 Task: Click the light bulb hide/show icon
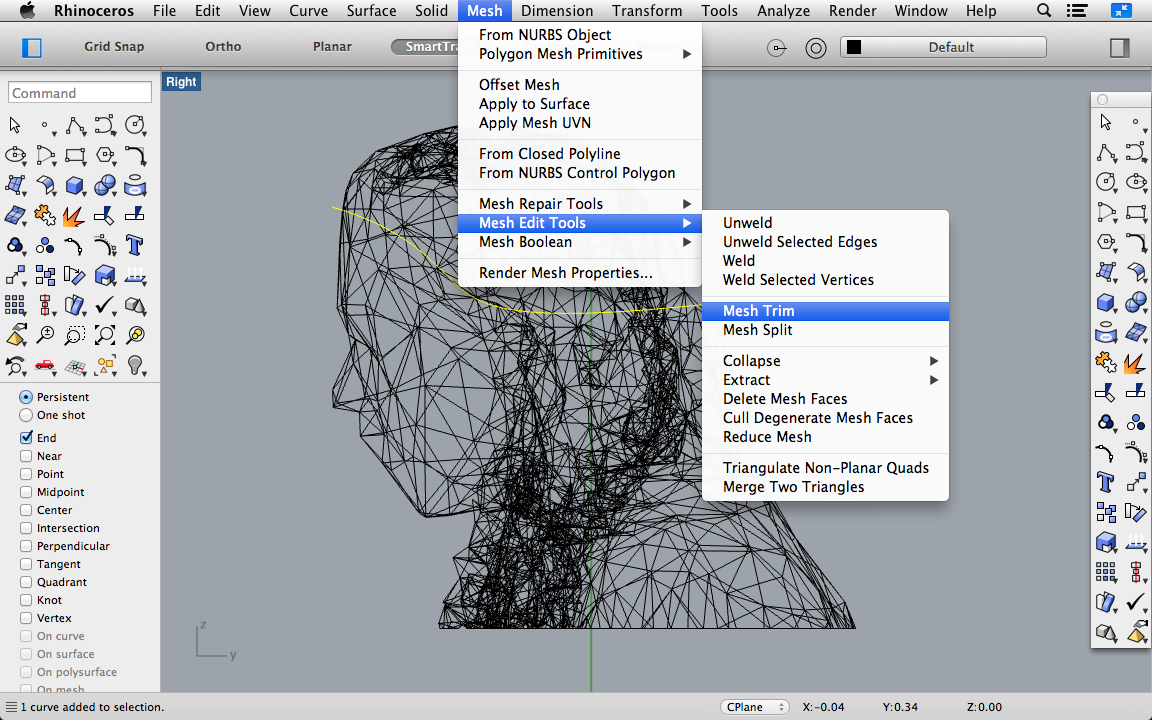tap(134, 364)
